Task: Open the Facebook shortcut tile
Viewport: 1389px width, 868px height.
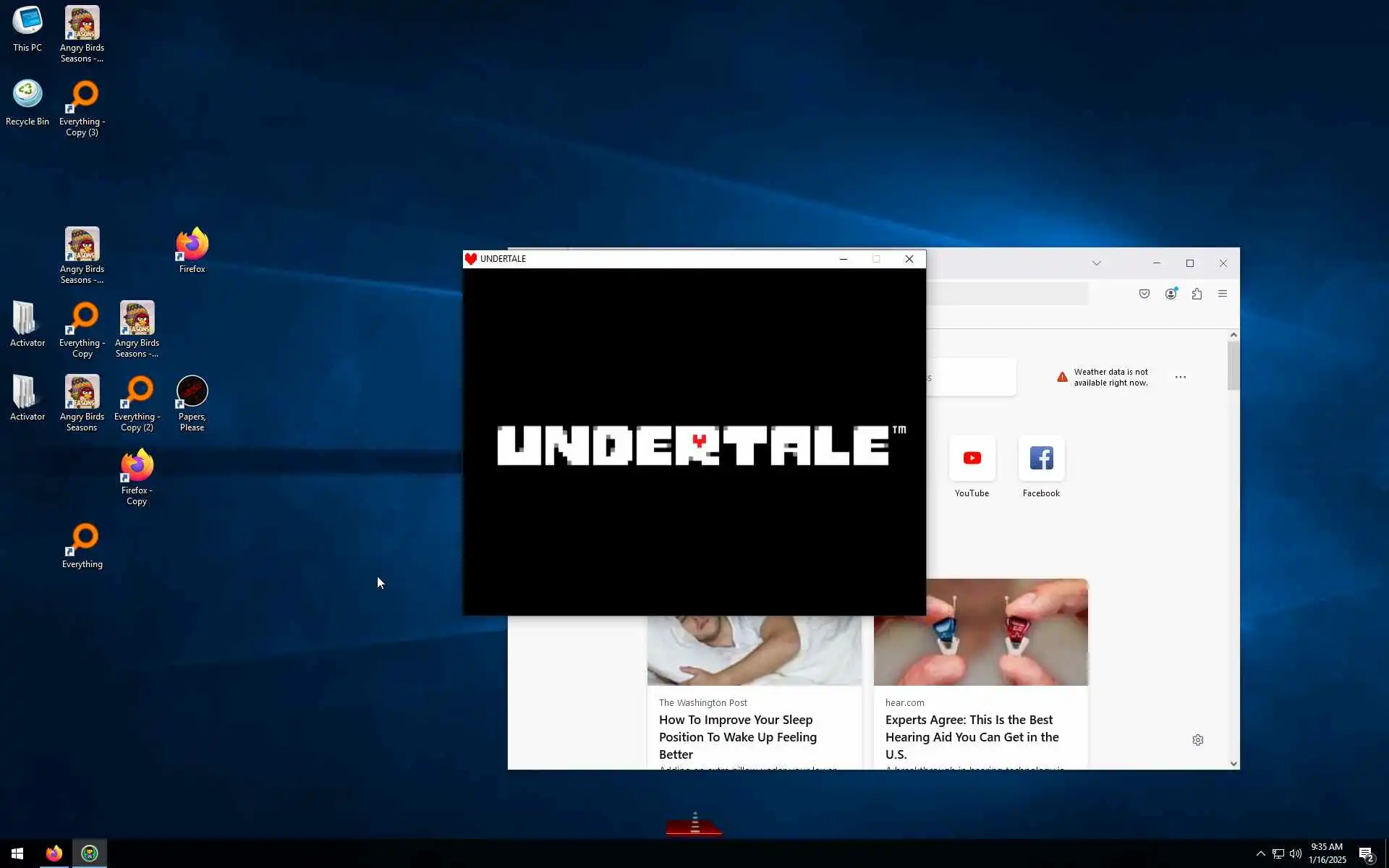Action: [1041, 459]
